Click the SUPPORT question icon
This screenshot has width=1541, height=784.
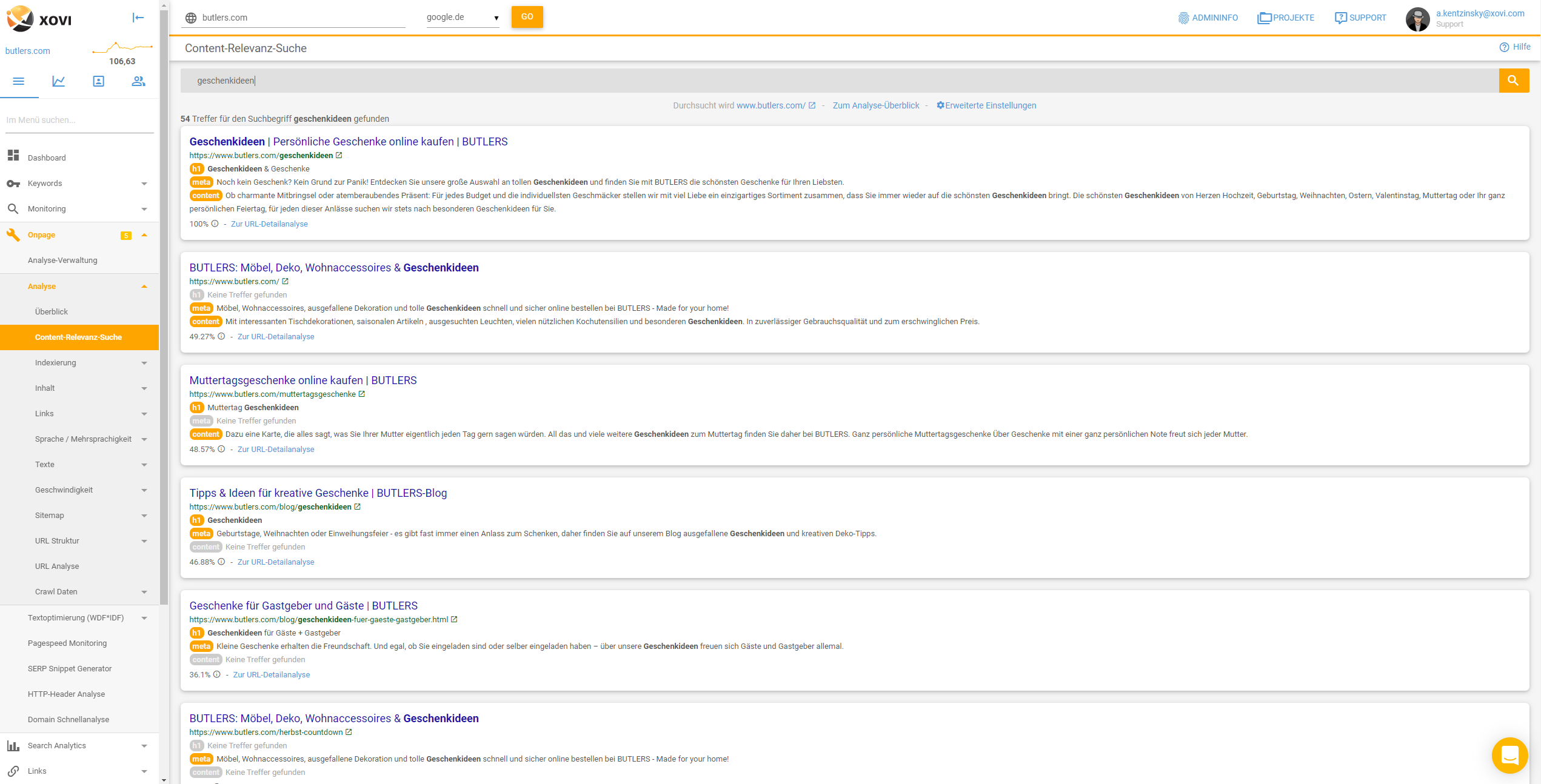point(1340,18)
